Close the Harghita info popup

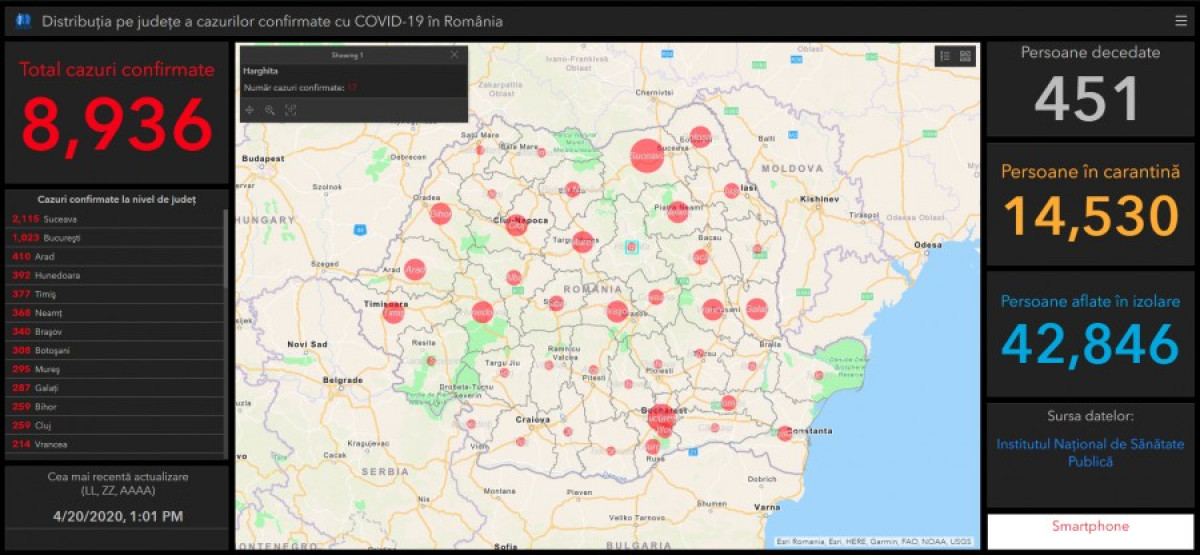[x=455, y=55]
